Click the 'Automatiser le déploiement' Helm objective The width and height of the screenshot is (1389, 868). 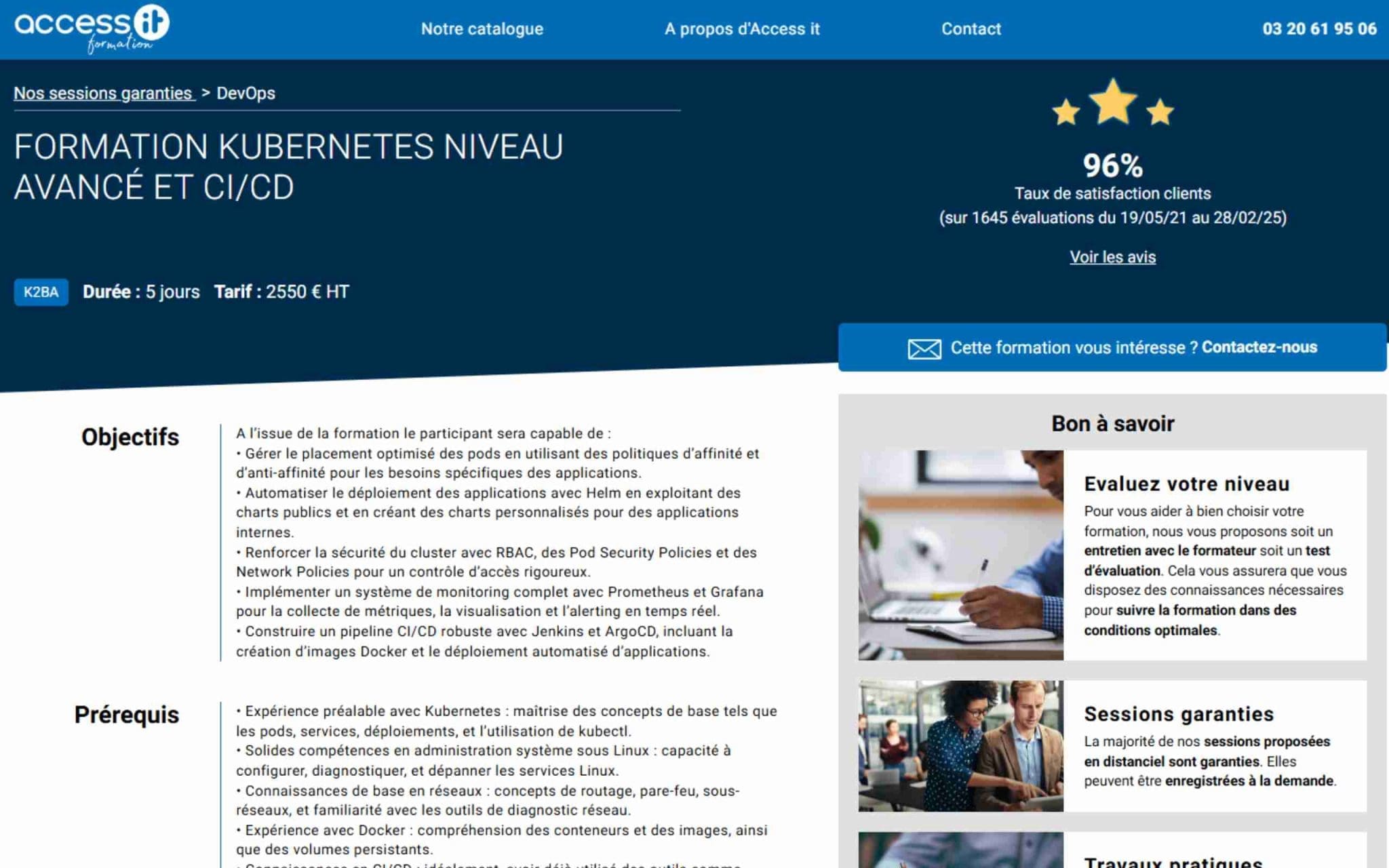pyautogui.click(x=488, y=513)
